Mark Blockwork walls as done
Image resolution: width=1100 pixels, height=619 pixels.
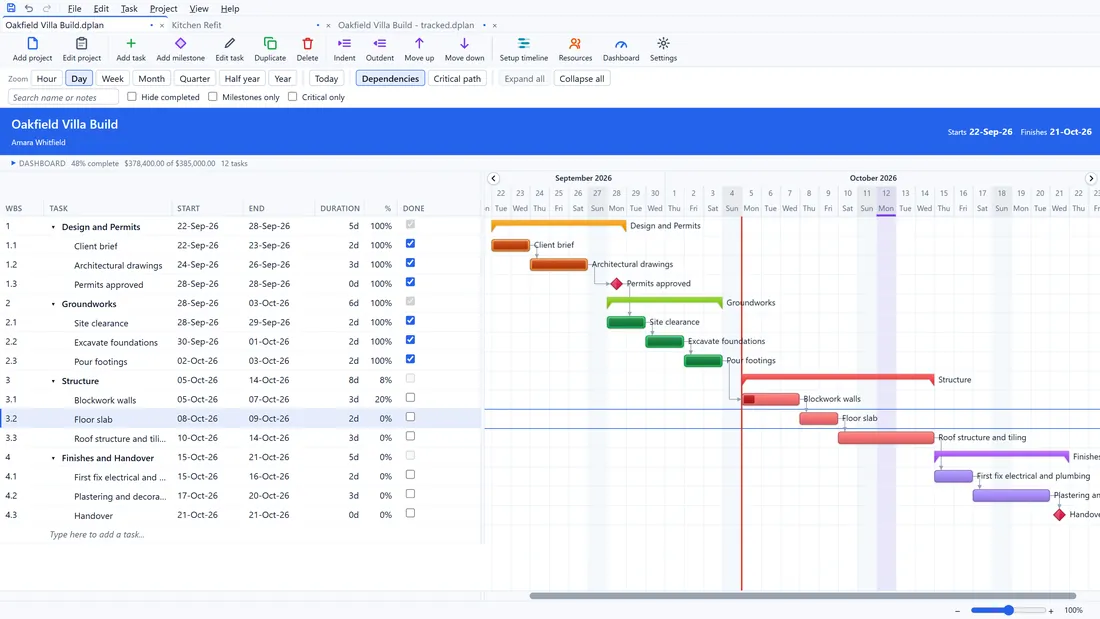click(x=410, y=397)
